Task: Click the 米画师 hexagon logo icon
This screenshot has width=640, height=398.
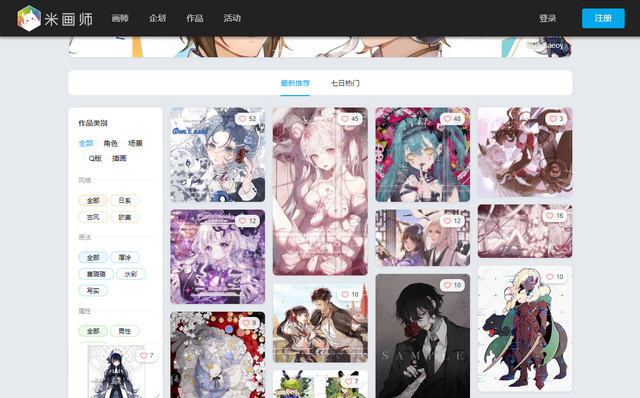Action: (x=29, y=18)
